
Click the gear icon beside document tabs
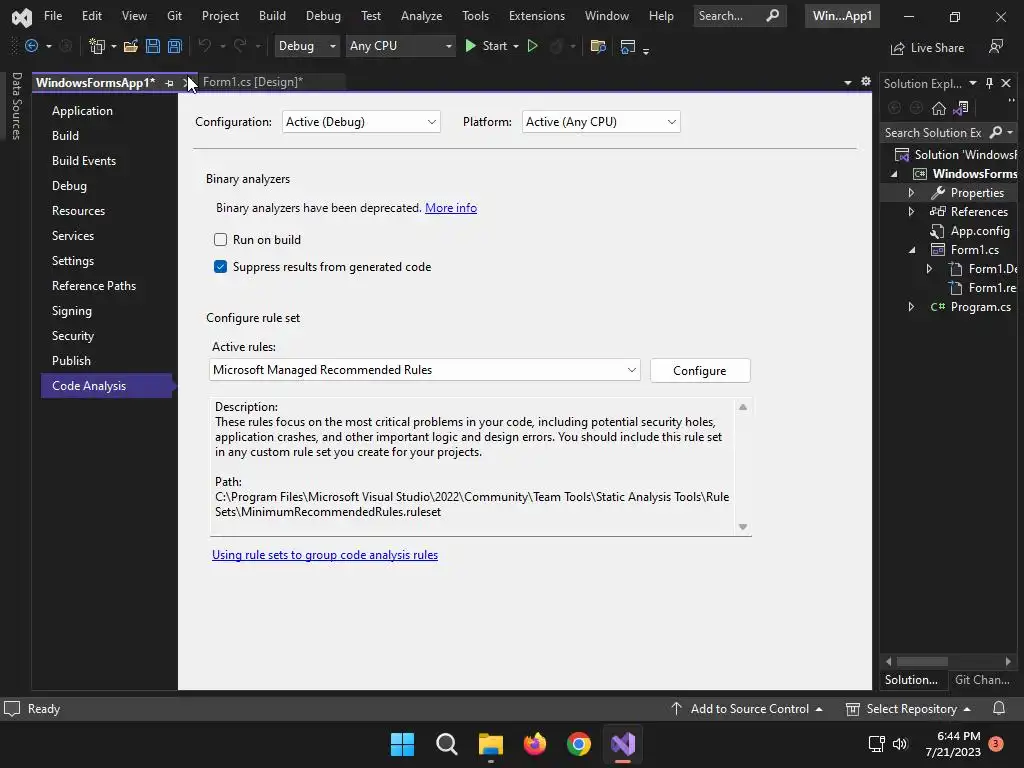pyautogui.click(x=866, y=81)
